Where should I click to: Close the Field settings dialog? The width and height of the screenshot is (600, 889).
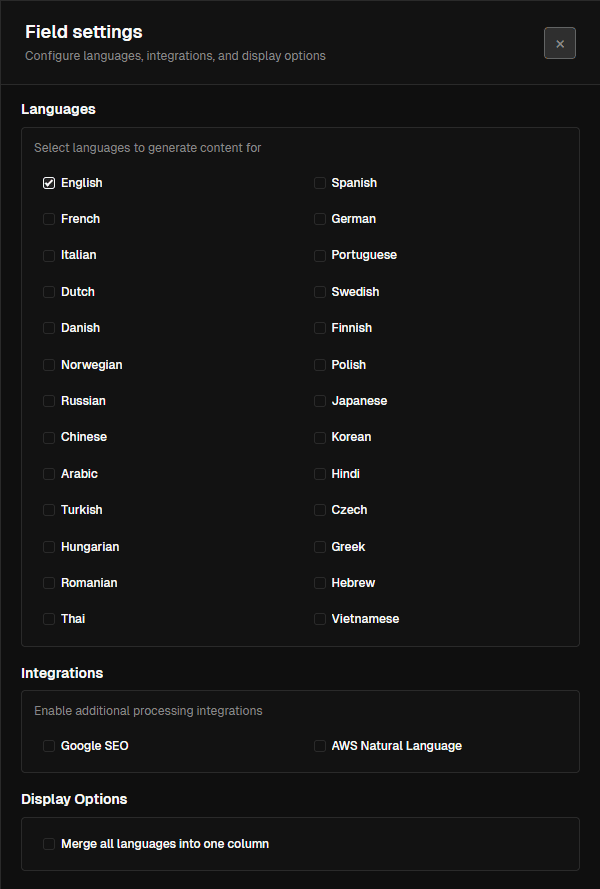tap(559, 42)
